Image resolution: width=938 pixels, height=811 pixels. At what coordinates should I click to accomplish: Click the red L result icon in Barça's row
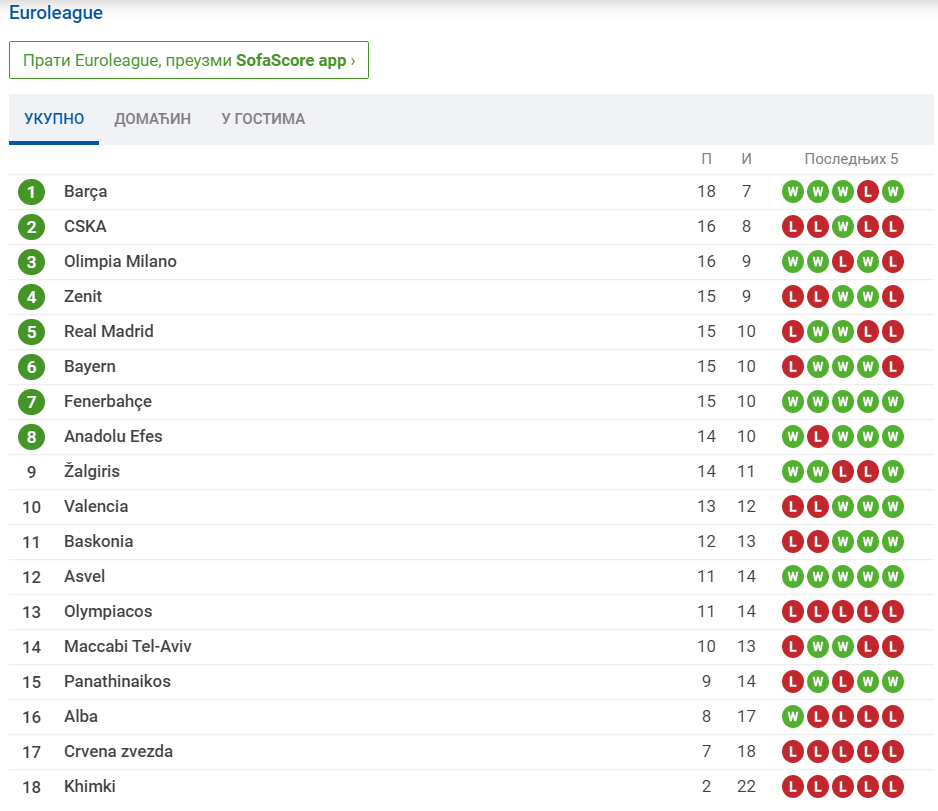point(868,192)
